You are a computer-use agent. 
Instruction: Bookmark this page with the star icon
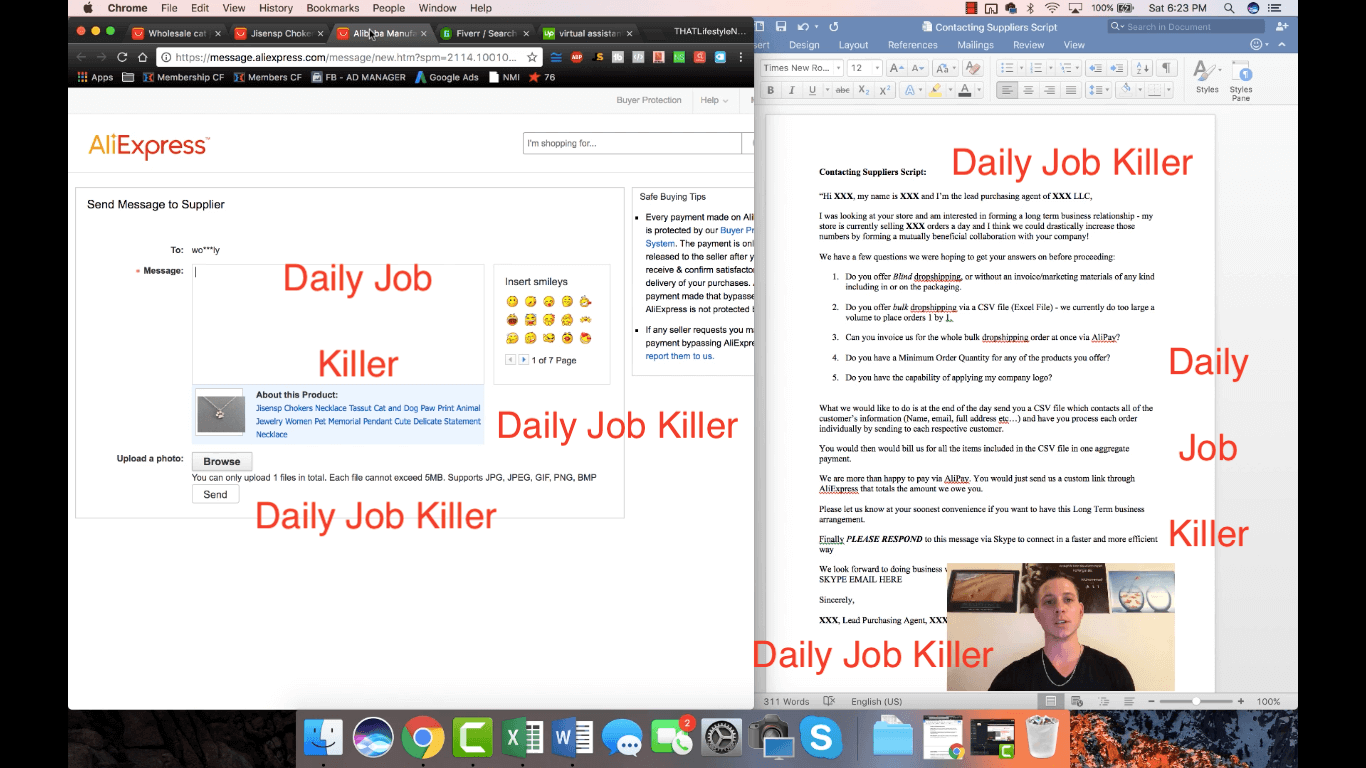(532, 57)
